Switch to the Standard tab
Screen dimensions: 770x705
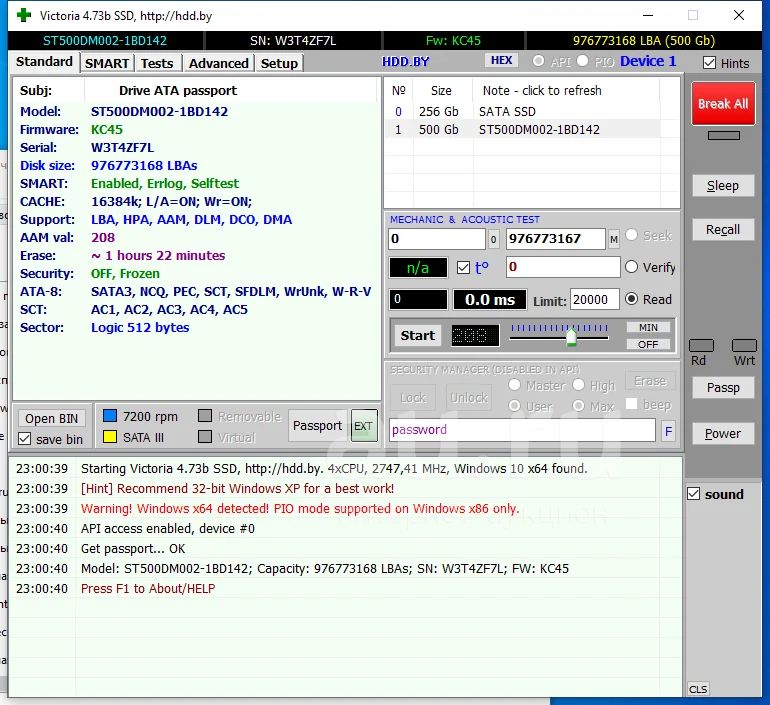click(44, 62)
